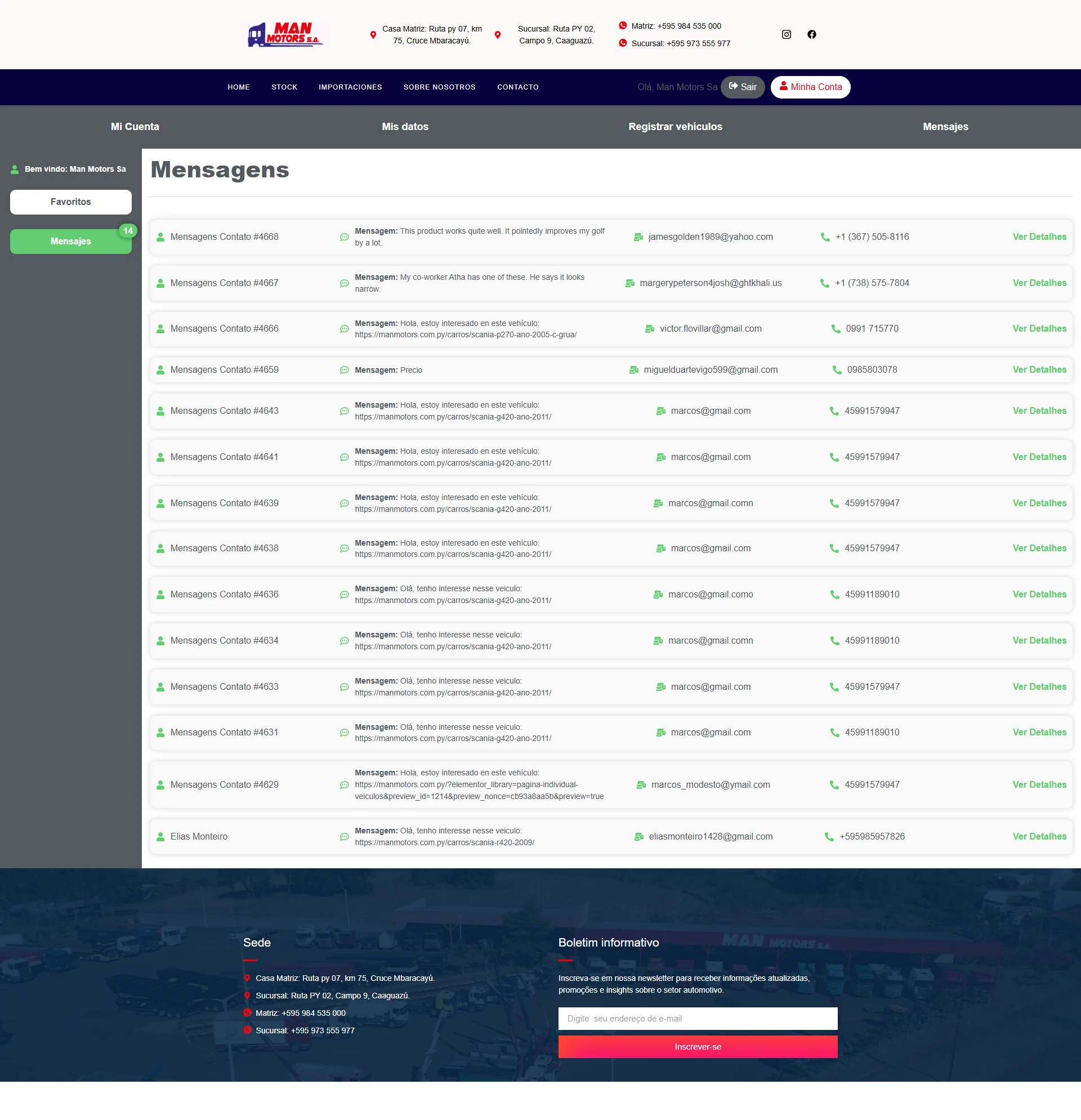View details of Contato #4639
The height and width of the screenshot is (1120, 1081).
1039,503
